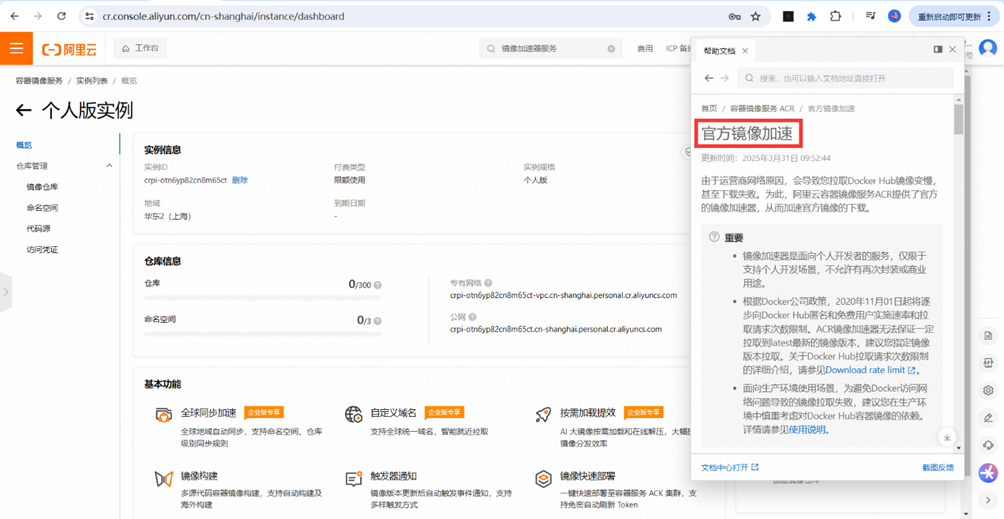Screen dimensions: 1004x519
Task: Open the Aliyun user account avatar
Action: point(988,49)
